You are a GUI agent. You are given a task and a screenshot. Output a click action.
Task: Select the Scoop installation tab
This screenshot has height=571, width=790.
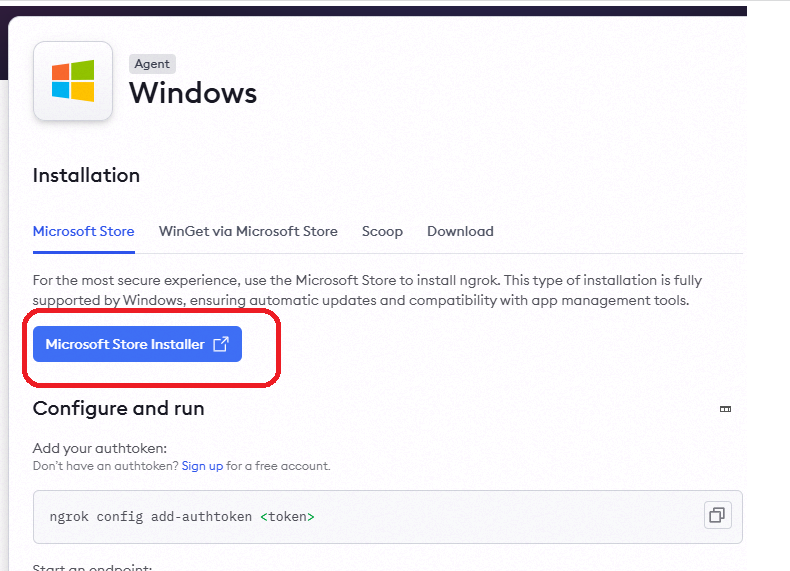(382, 231)
